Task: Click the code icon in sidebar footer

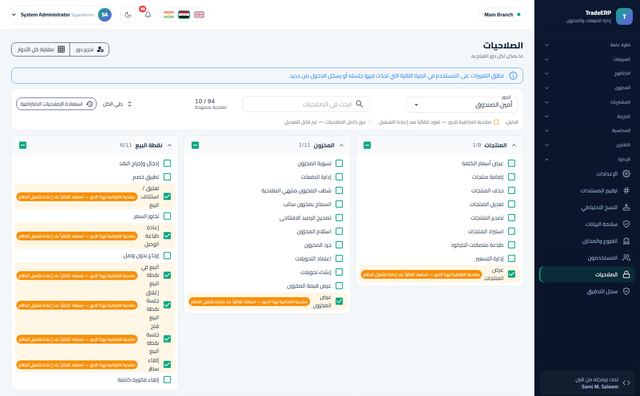Action: coord(626,383)
